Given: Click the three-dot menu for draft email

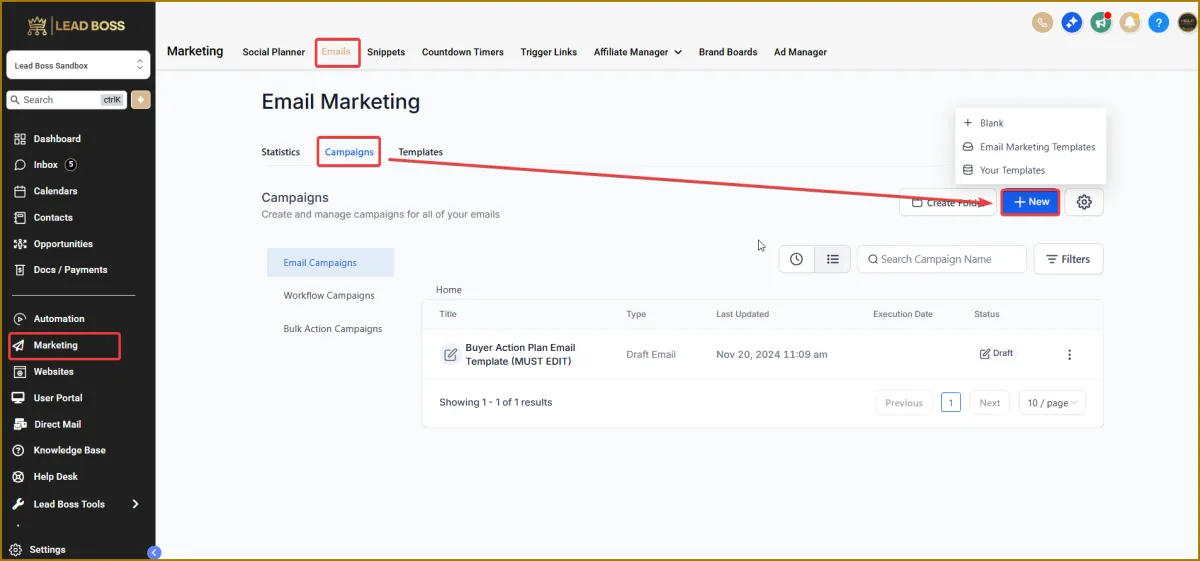Looking at the screenshot, I should 1069,355.
